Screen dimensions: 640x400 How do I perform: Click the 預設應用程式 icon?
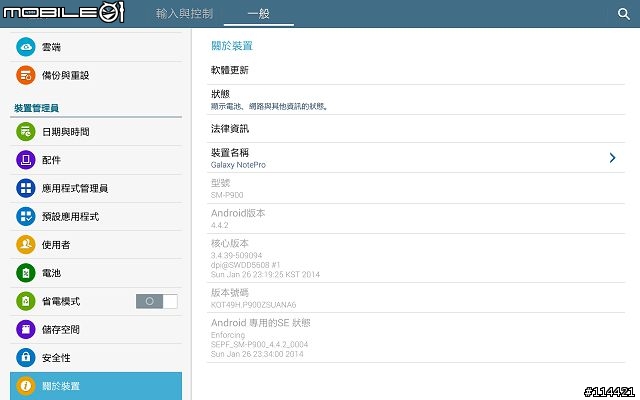(26, 216)
